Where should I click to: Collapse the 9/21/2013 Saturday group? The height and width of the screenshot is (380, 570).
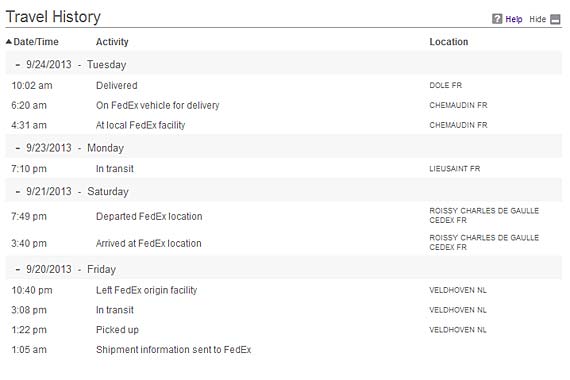coord(17,192)
